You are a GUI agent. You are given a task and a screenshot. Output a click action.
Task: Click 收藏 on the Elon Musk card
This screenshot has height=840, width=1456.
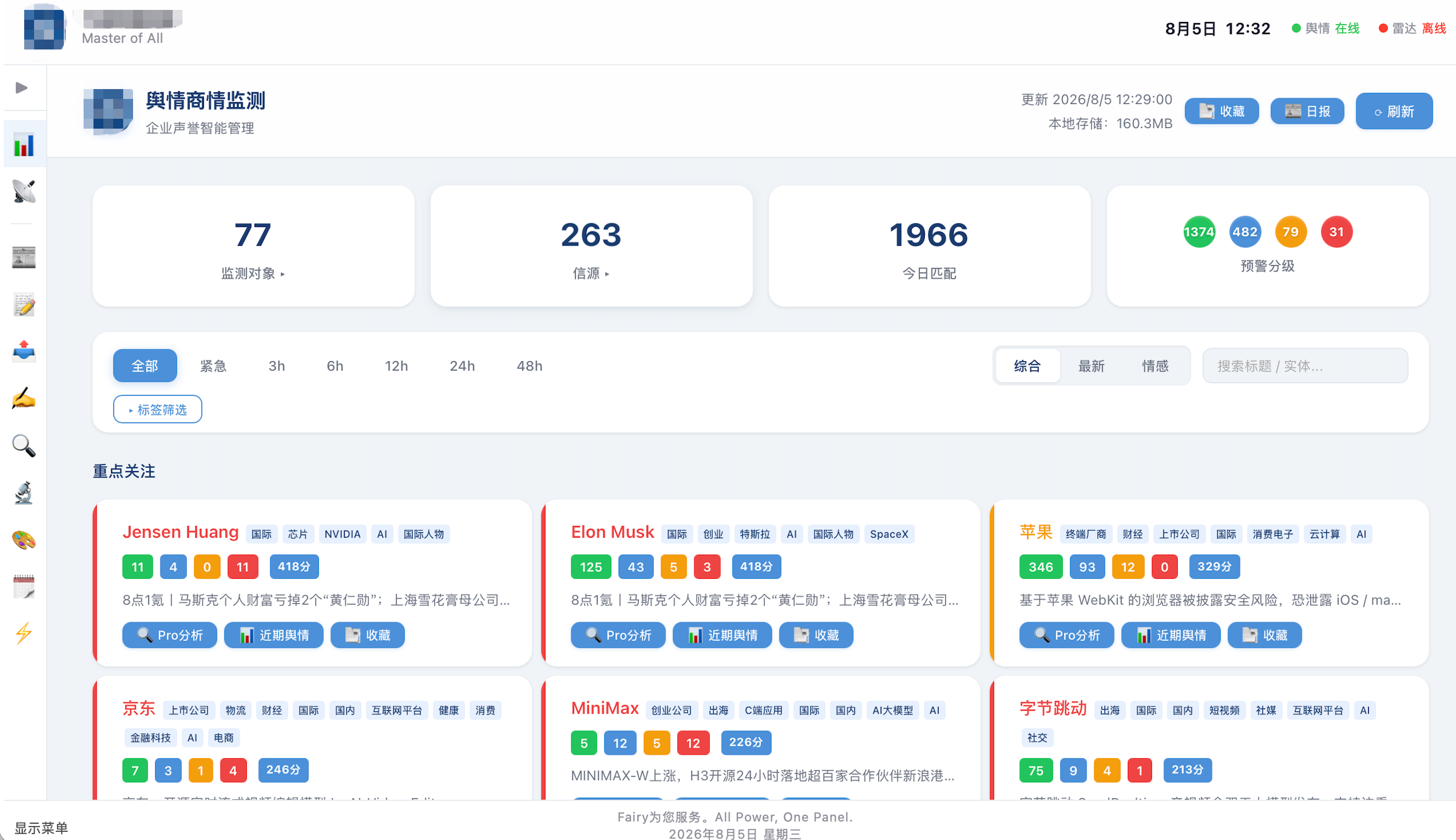[x=817, y=635]
